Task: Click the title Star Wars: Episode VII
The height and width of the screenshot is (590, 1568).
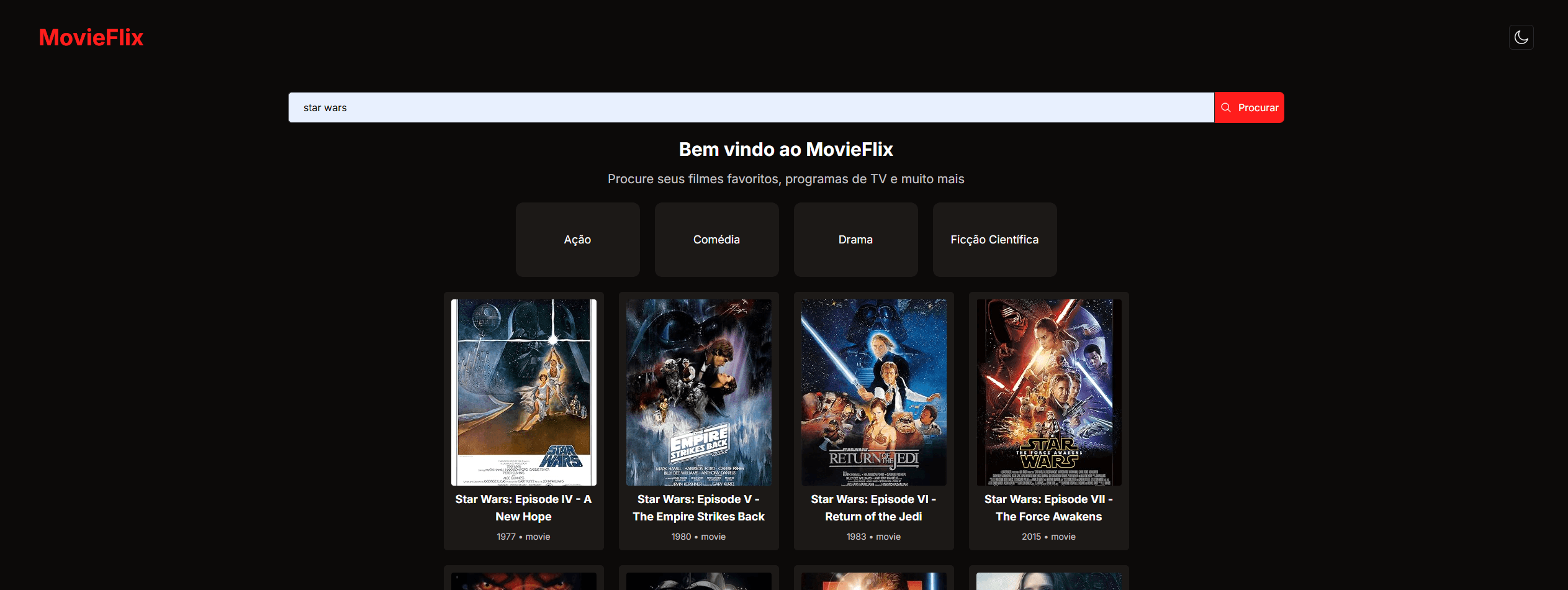Action: pos(1048,507)
